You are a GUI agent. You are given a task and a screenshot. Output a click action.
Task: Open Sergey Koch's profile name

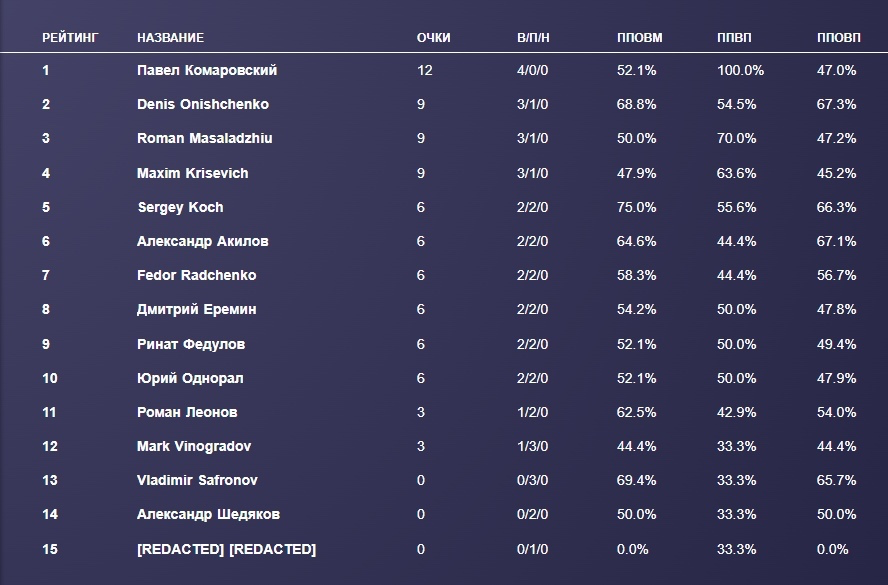tap(180, 207)
